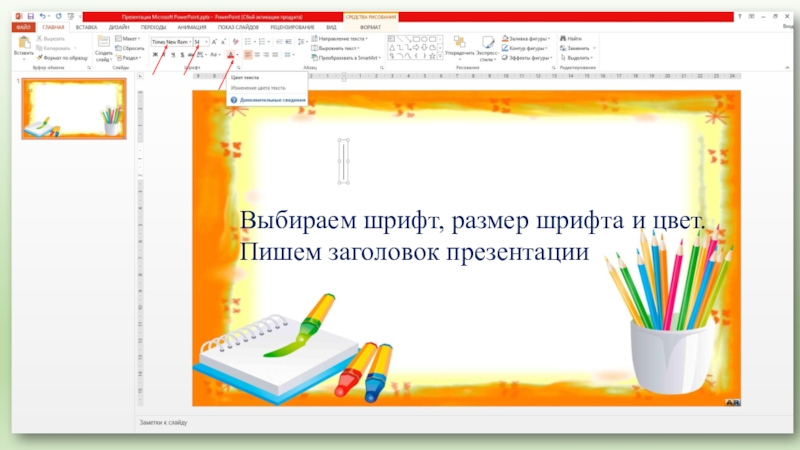Click Сбросить to reset the slide
800x450 pixels.
130,48
